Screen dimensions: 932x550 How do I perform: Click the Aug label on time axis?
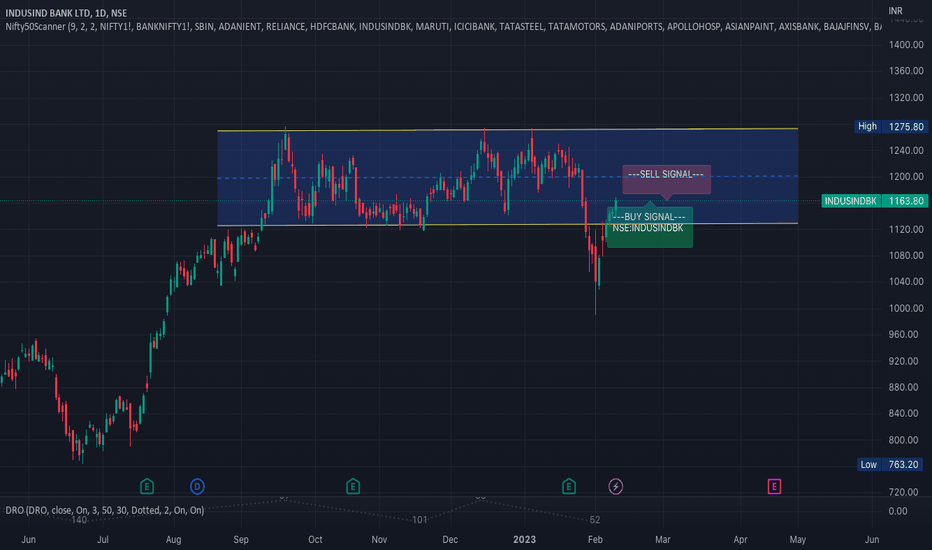tap(174, 539)
